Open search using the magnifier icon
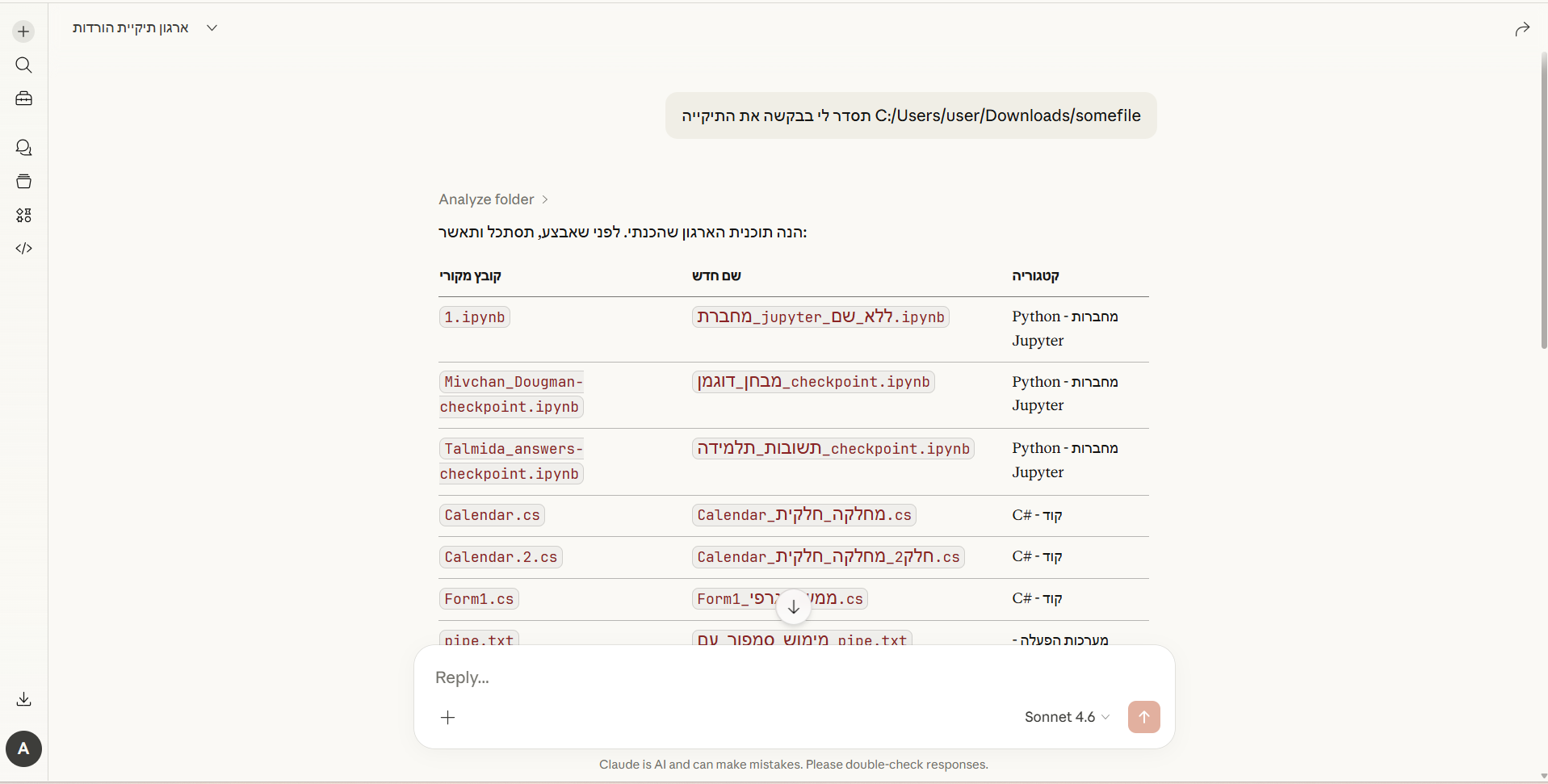 (23, 65)
